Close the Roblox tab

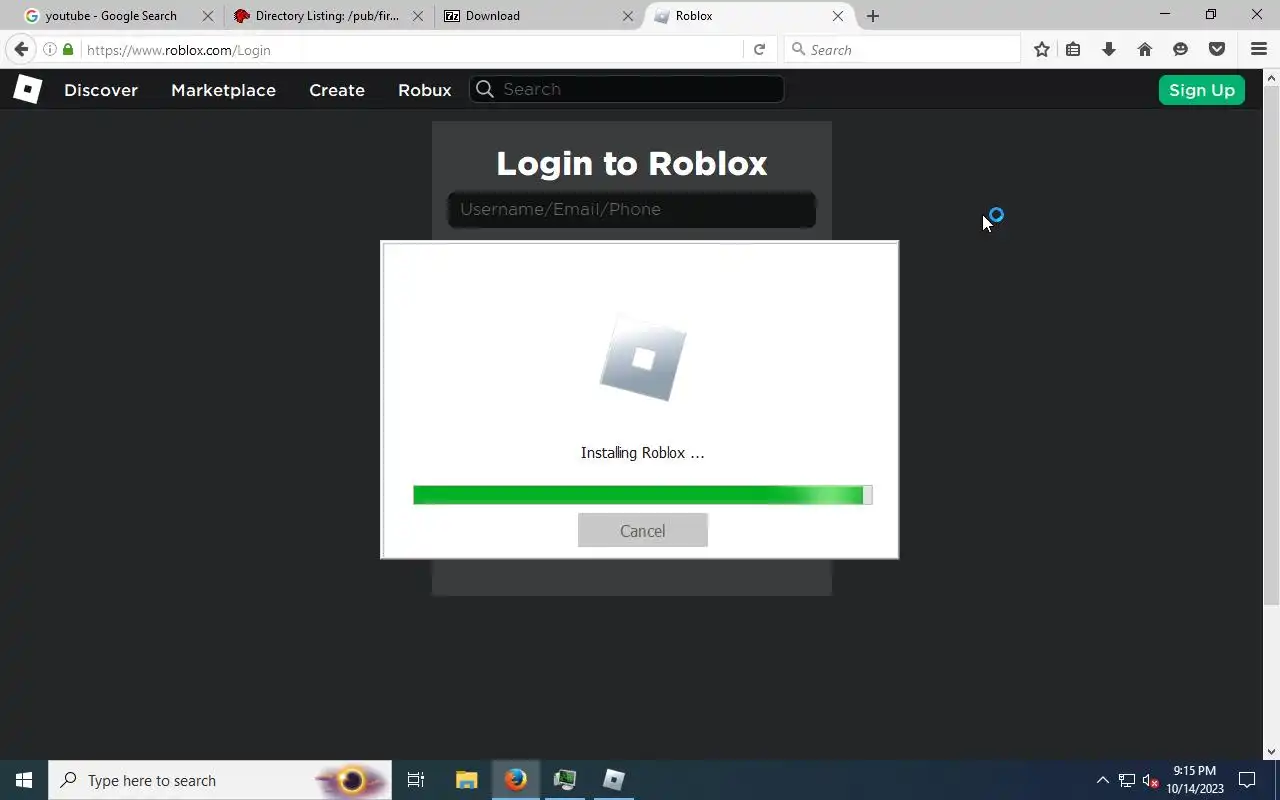point(838,16)
